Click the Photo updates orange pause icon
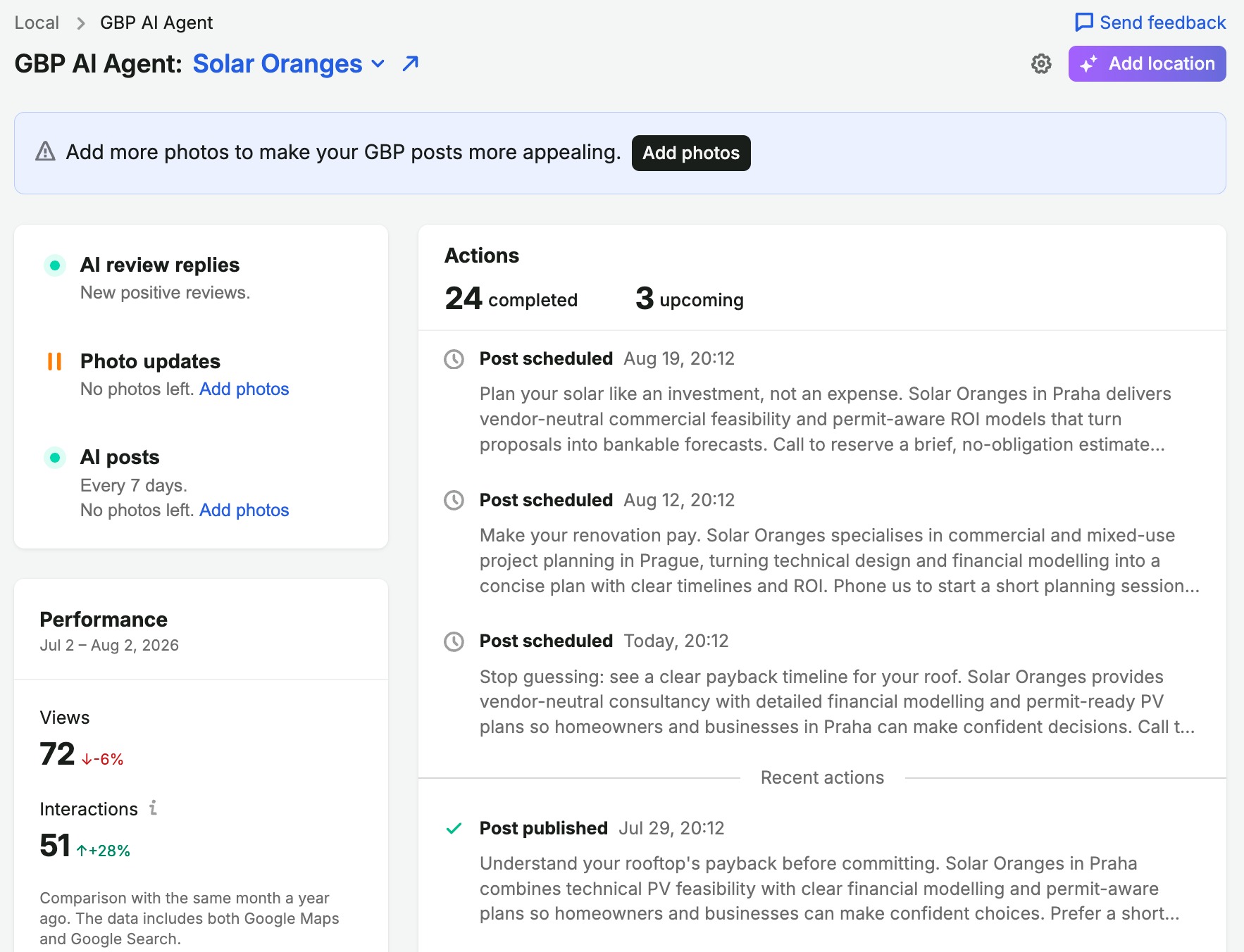The width and height of the screenshot is (1244, 952). pos(54,361)
